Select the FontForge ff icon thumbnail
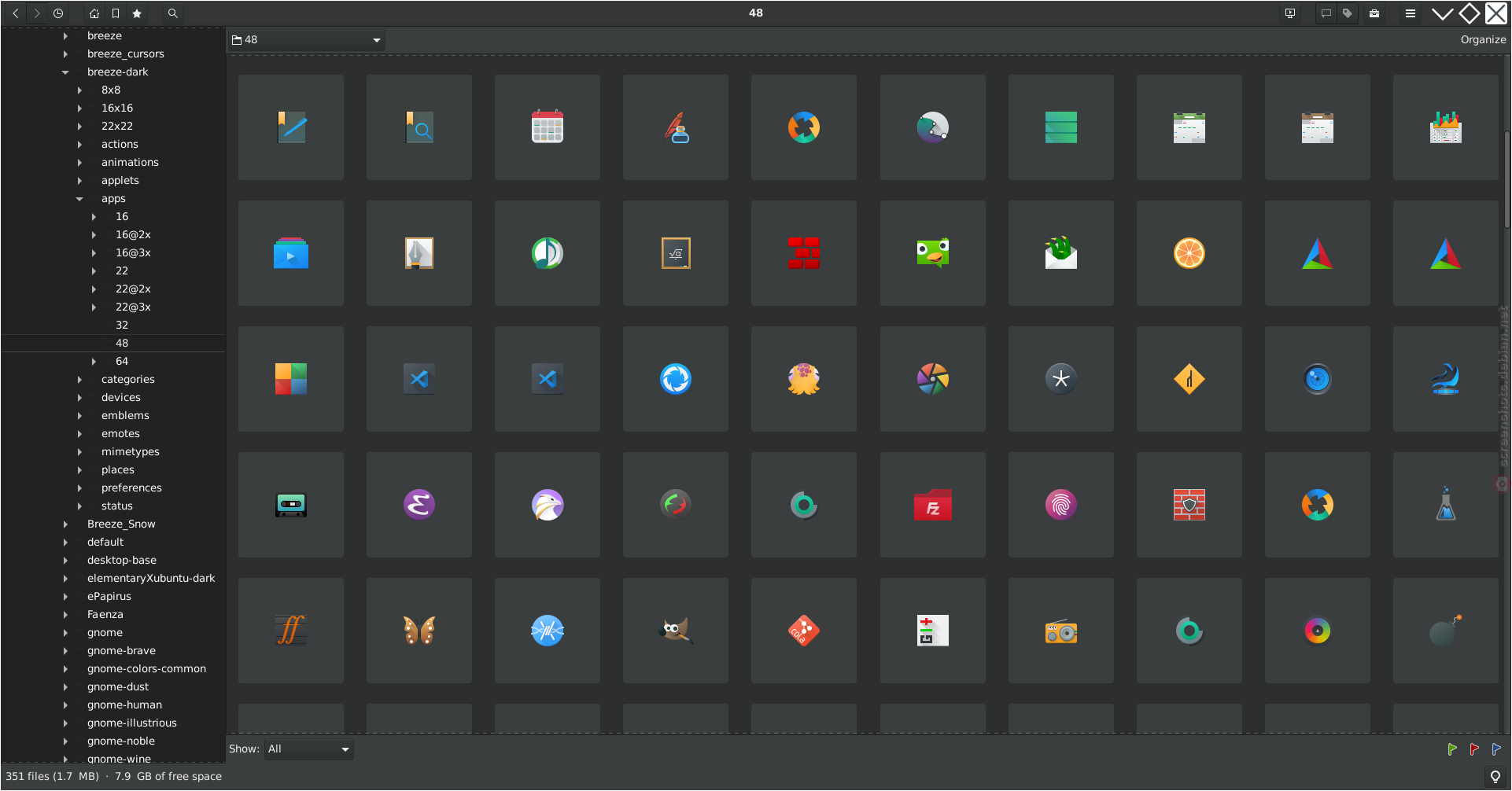The width and height of the screenshot is (1512, 791). coord(291,631)
